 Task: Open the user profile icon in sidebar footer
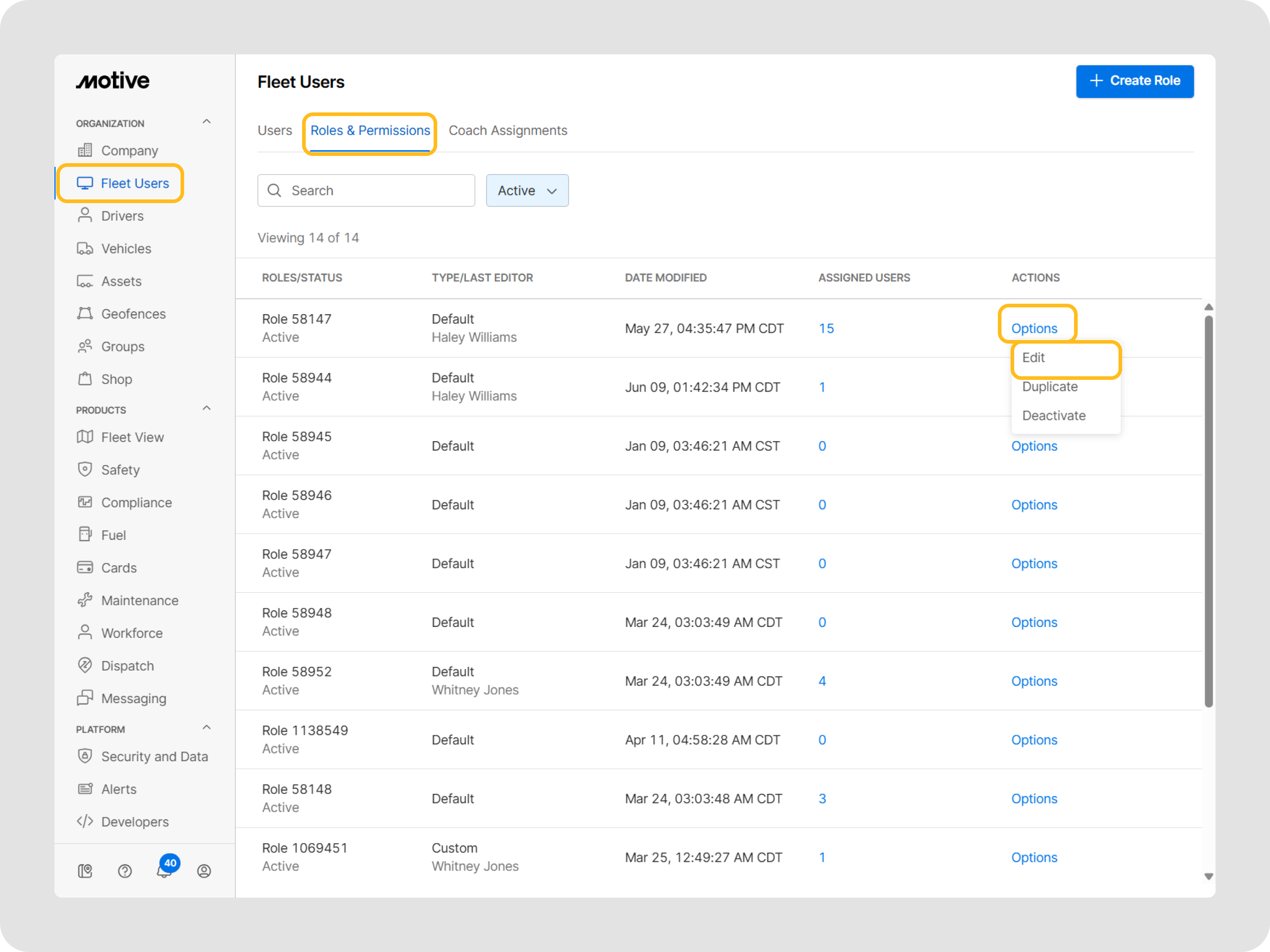click(204, 871)
